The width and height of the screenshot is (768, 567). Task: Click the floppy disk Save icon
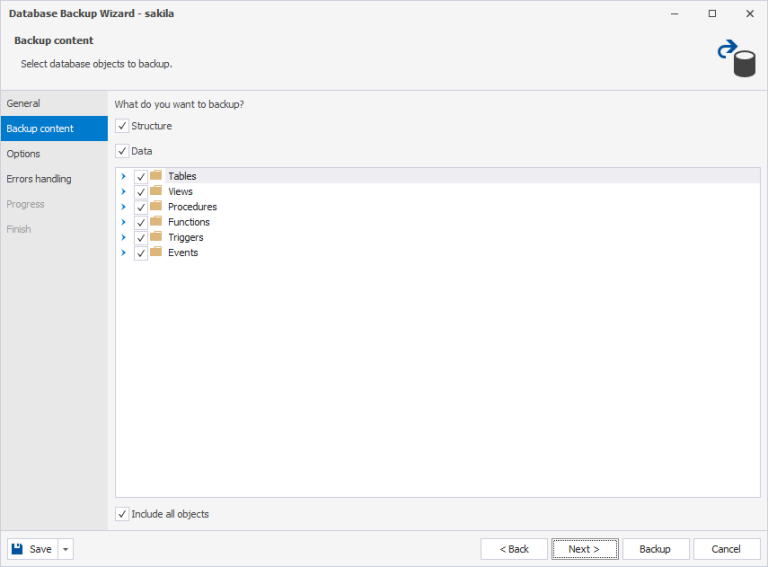click(20, 549)
